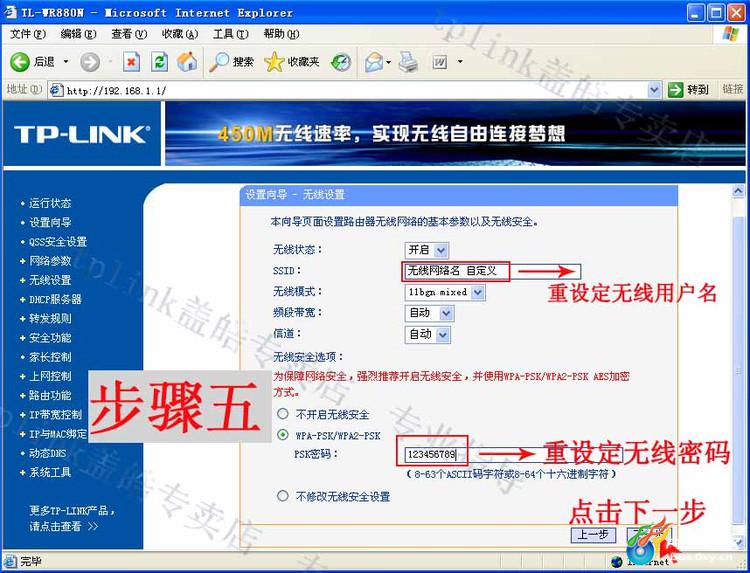Expand 网络参数 in sidebar

tap(50, 261)
